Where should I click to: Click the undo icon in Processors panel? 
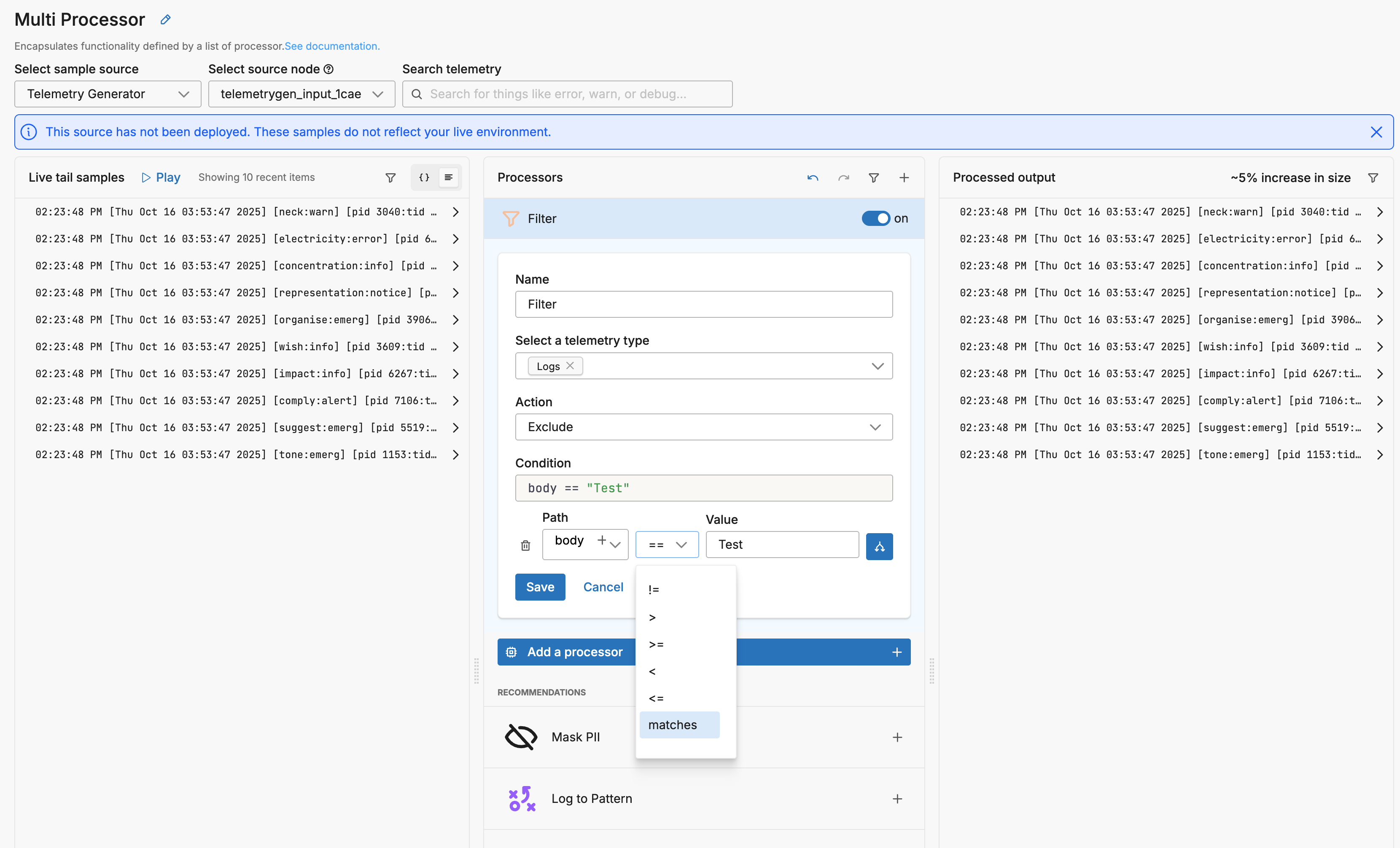(x=813, y=178)
